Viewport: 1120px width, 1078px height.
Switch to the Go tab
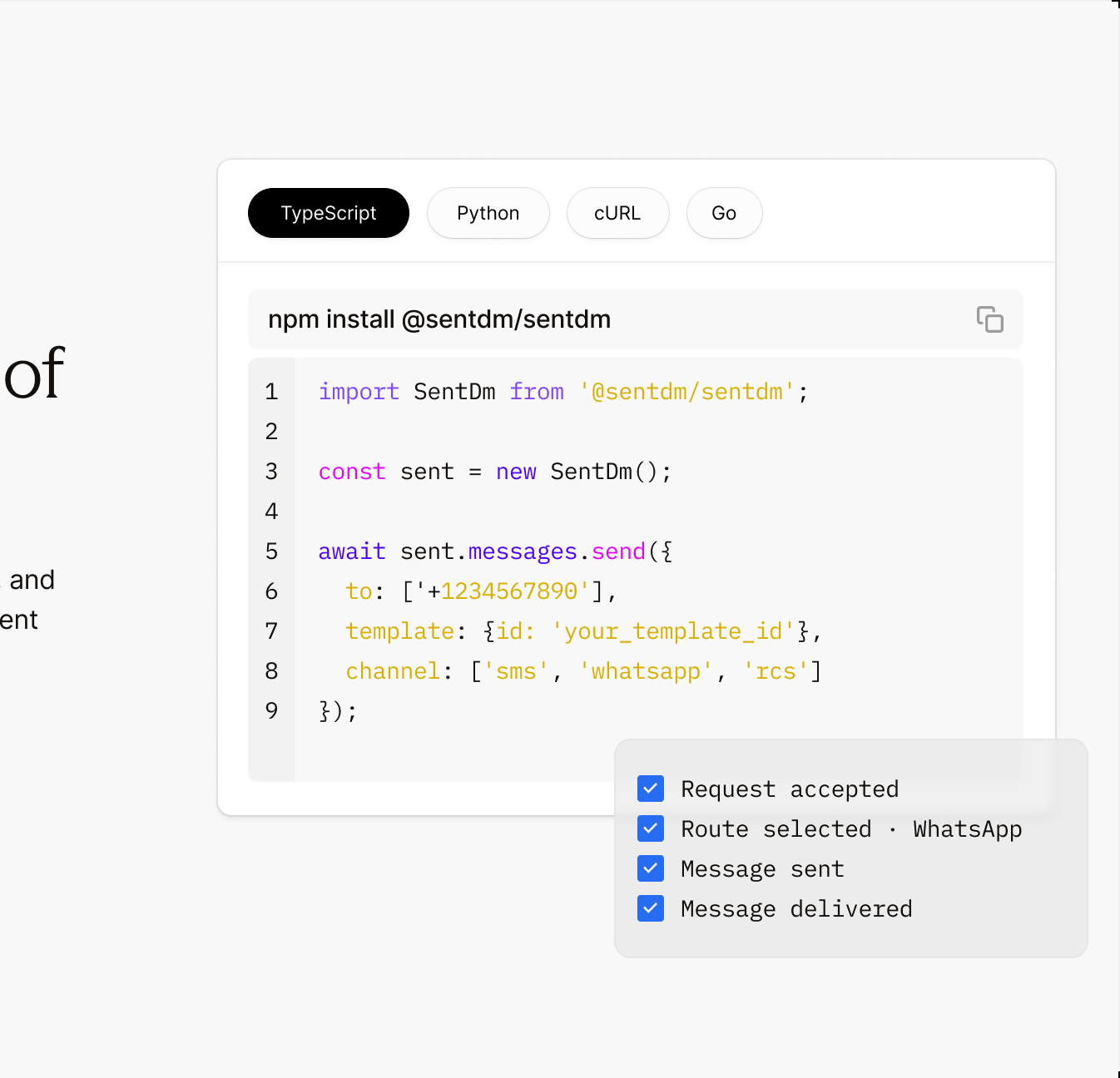724,213
